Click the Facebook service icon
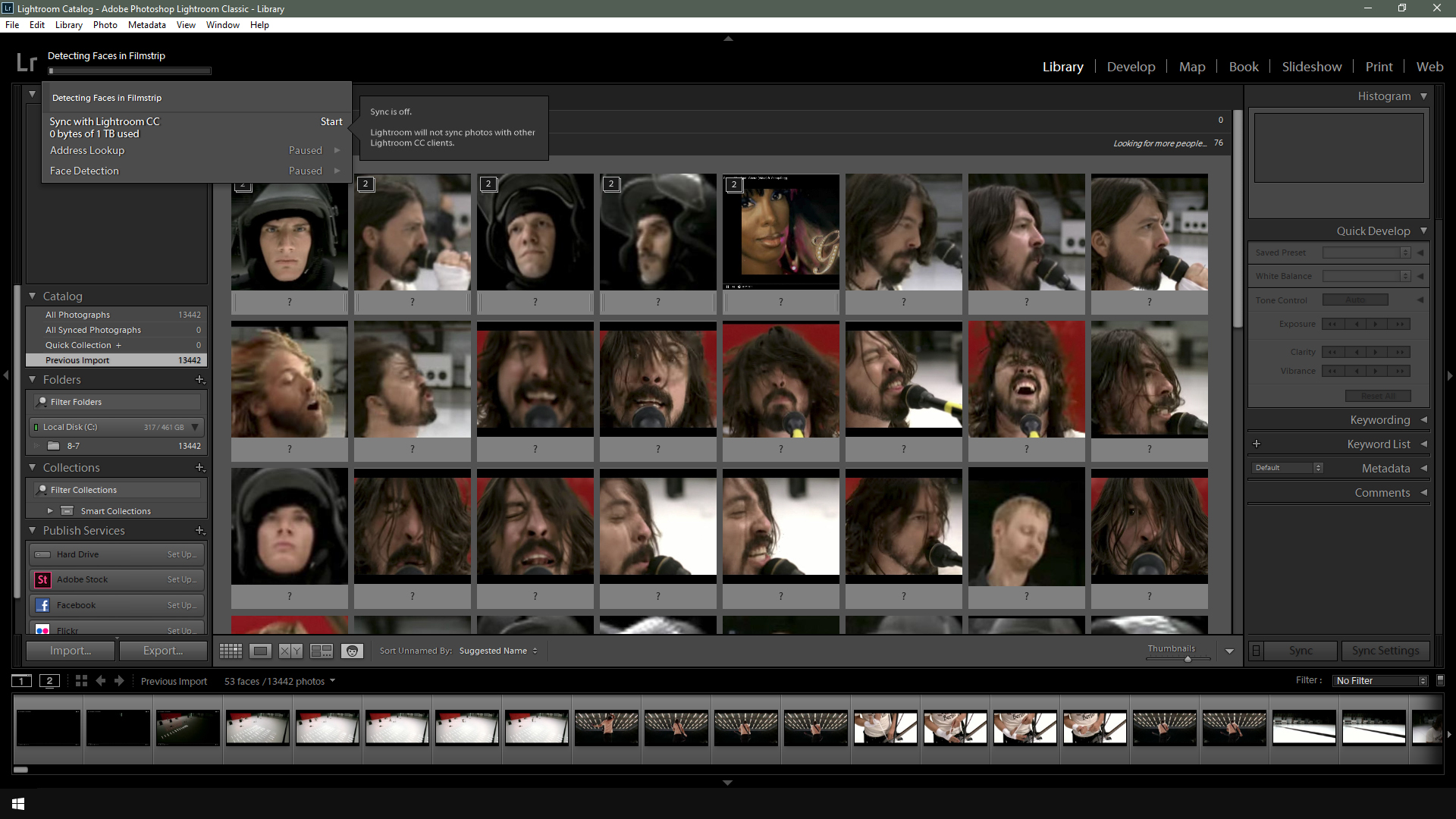Image resolution: width=1456 pixels, height=819 pixels. point(42,605)
